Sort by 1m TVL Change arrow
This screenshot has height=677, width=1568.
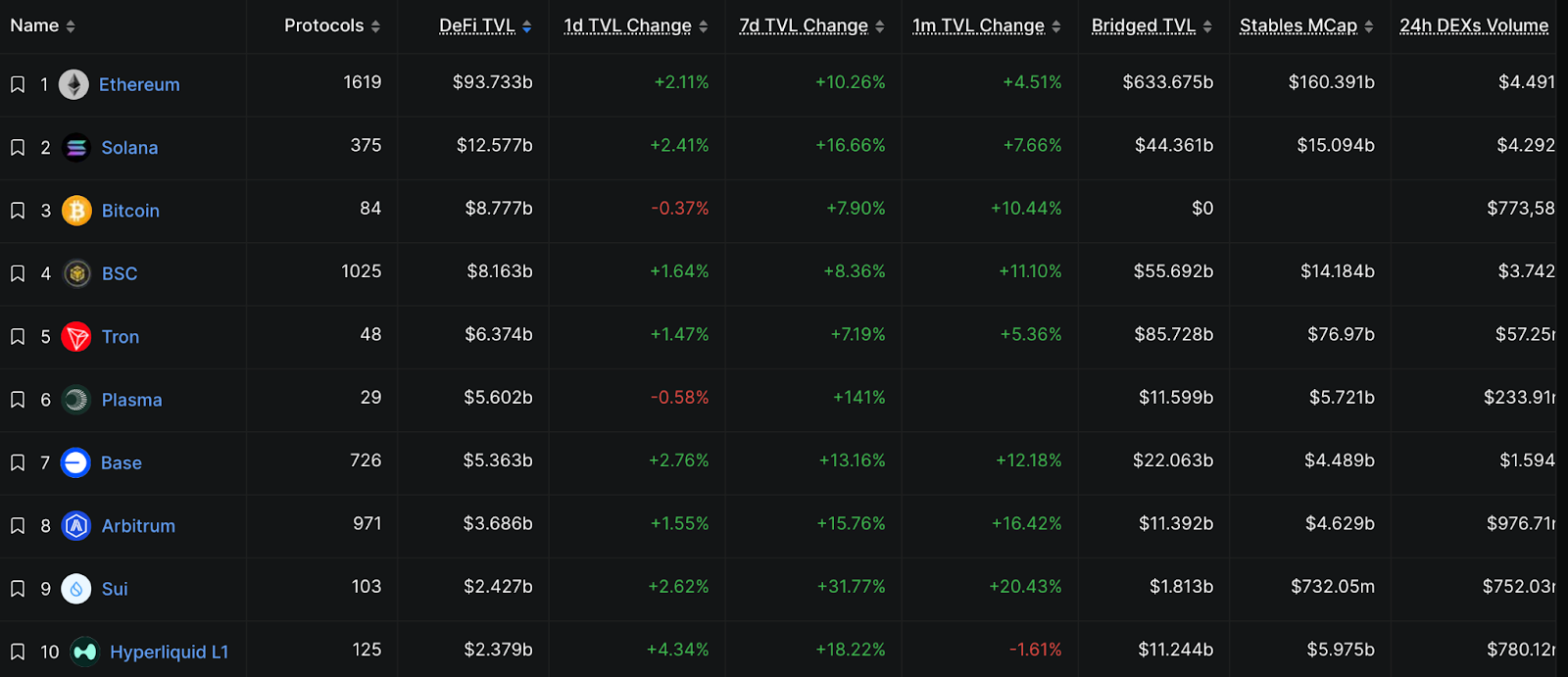1056,27
